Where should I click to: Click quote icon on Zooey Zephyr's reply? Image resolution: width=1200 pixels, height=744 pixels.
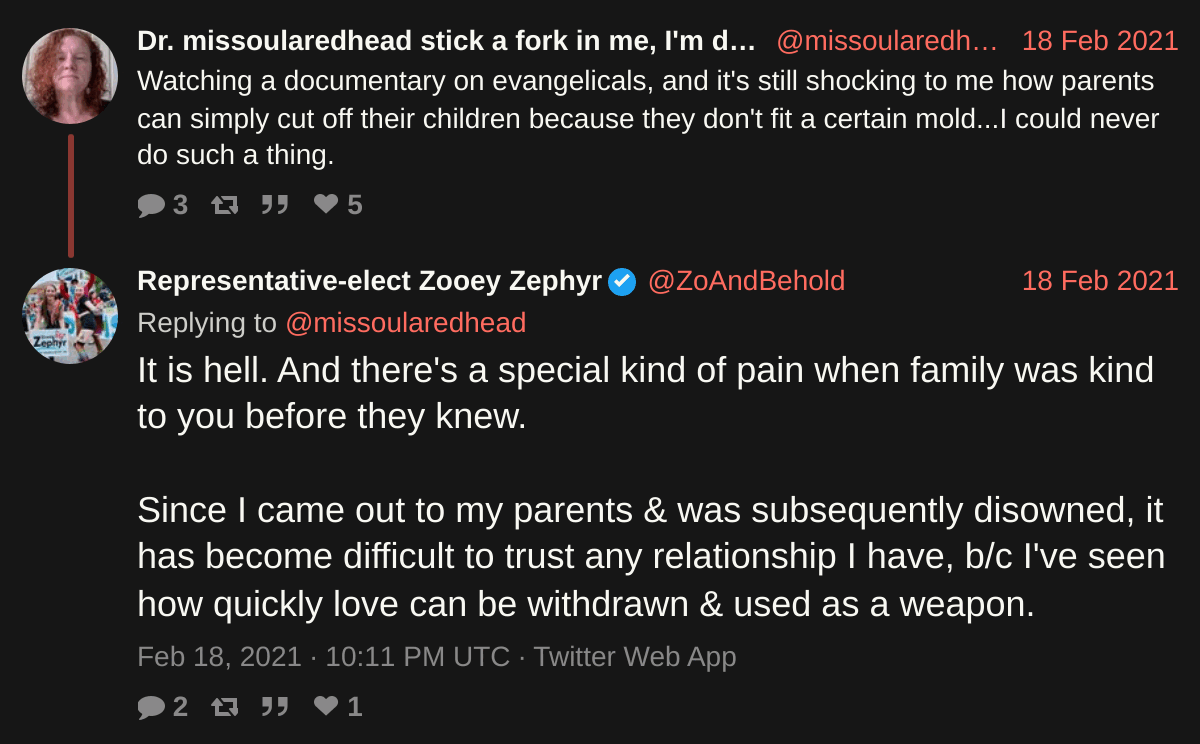point(275,707)
